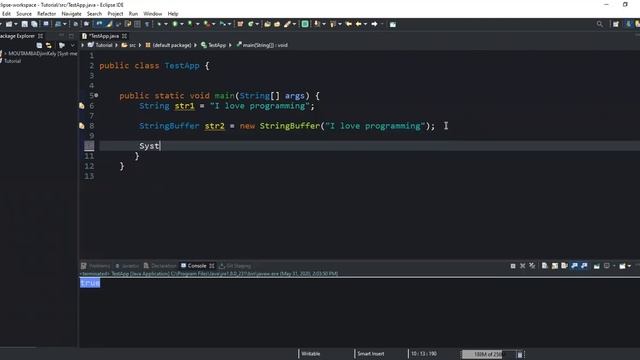The width and height of the screenshot is (640, 360).
Task: Expand the MOUTAMBAD project tree node
Action: click(x=5, y=53)
